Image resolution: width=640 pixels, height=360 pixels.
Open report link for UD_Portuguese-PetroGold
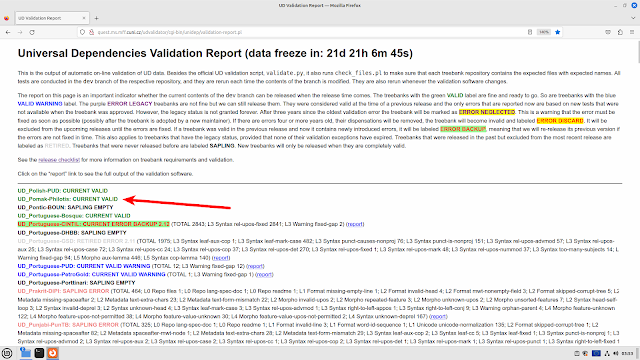pyautogui.click(x=264, y=275)
